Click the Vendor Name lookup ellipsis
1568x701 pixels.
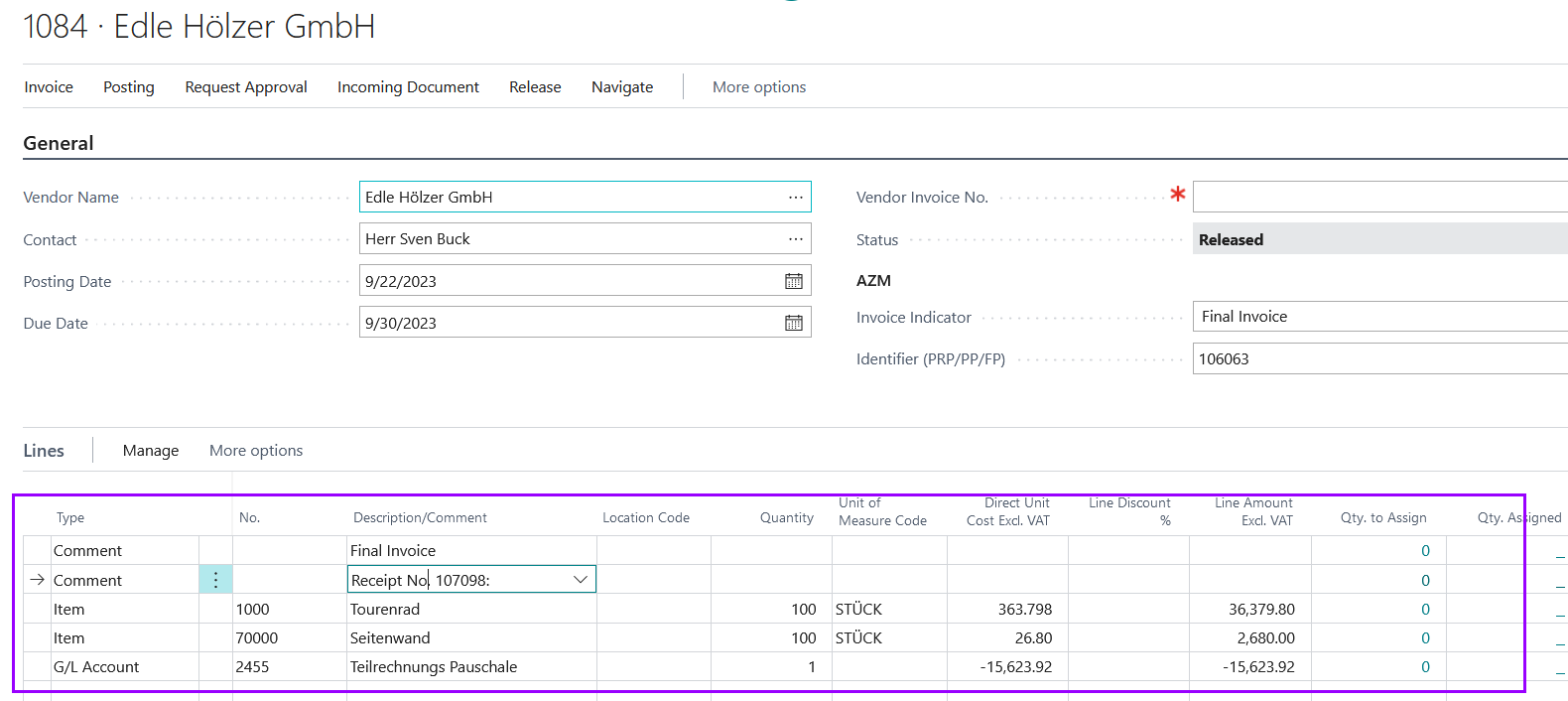[x=795, y=198]
